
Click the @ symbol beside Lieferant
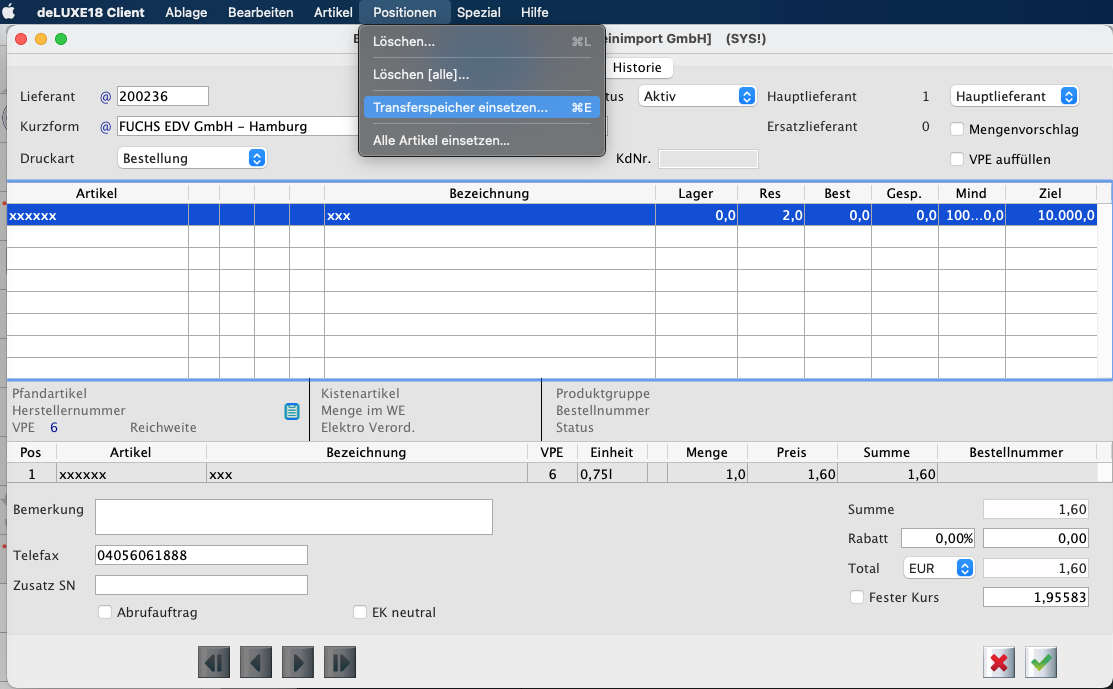coord(106,97)
